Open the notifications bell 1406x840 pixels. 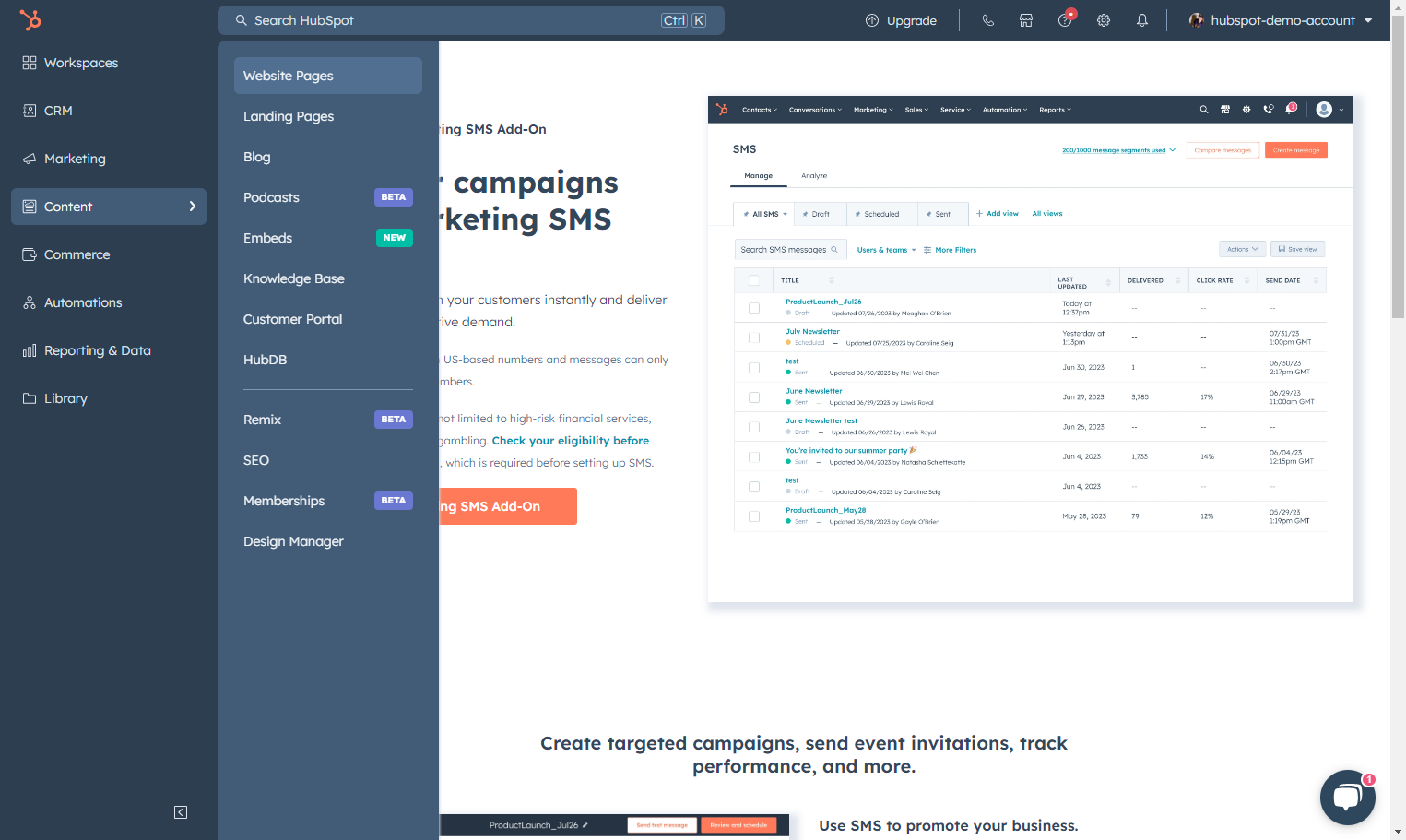point(1142,20)
